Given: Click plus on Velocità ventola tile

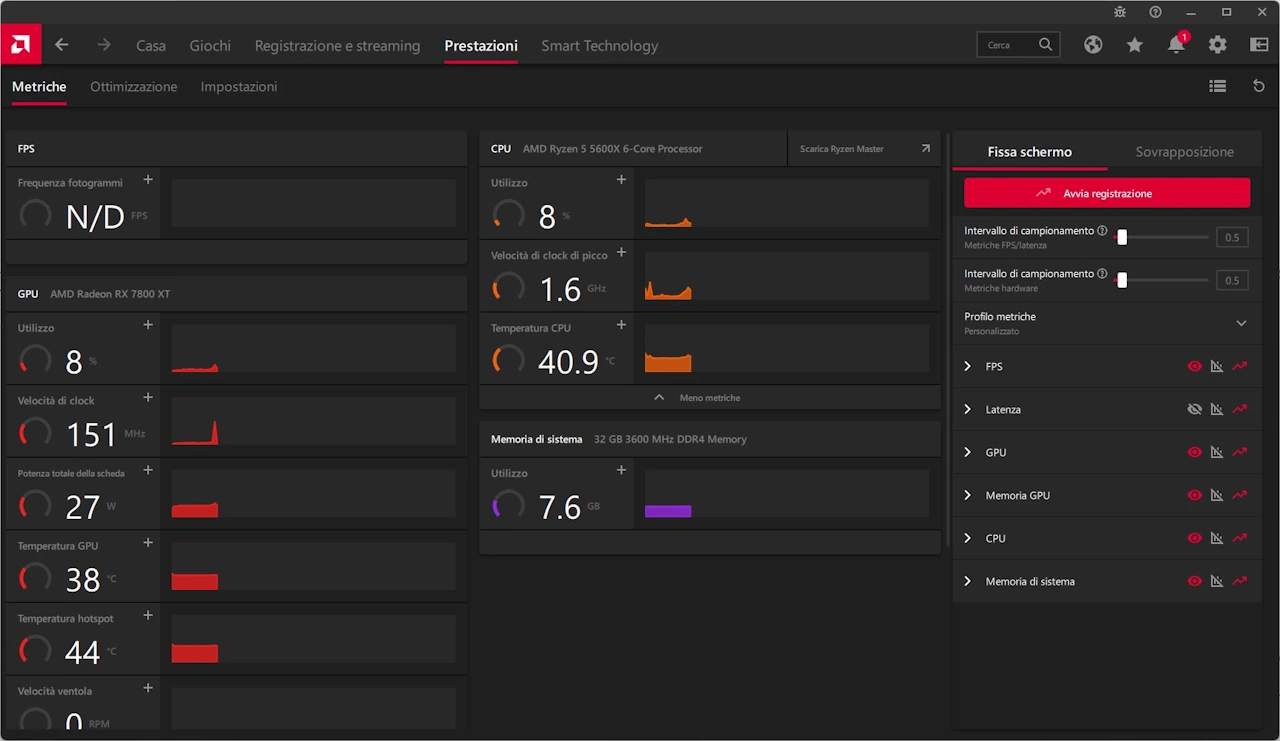Looking at the screenshot, I should (148, 688).
